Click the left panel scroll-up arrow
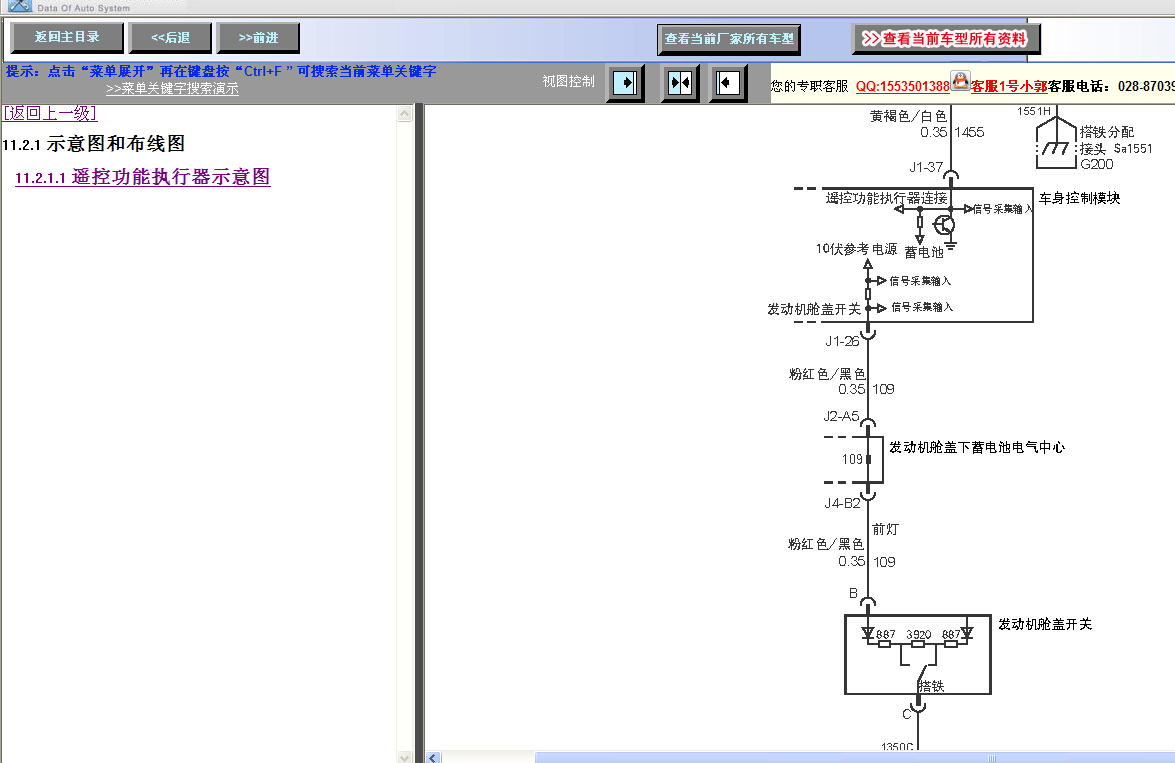 (405, 114)
